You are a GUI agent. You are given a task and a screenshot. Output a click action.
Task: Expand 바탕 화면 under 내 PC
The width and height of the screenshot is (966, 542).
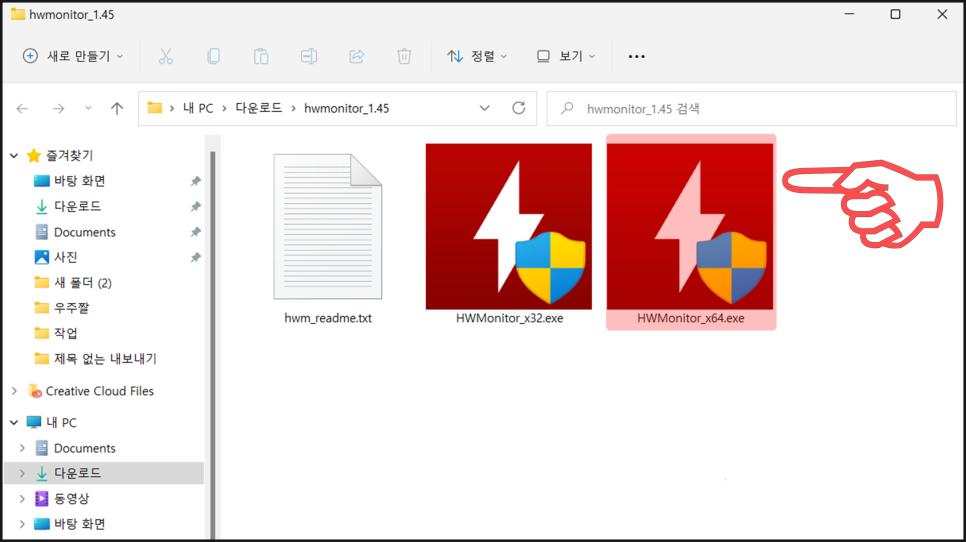(x=22, y=524)
